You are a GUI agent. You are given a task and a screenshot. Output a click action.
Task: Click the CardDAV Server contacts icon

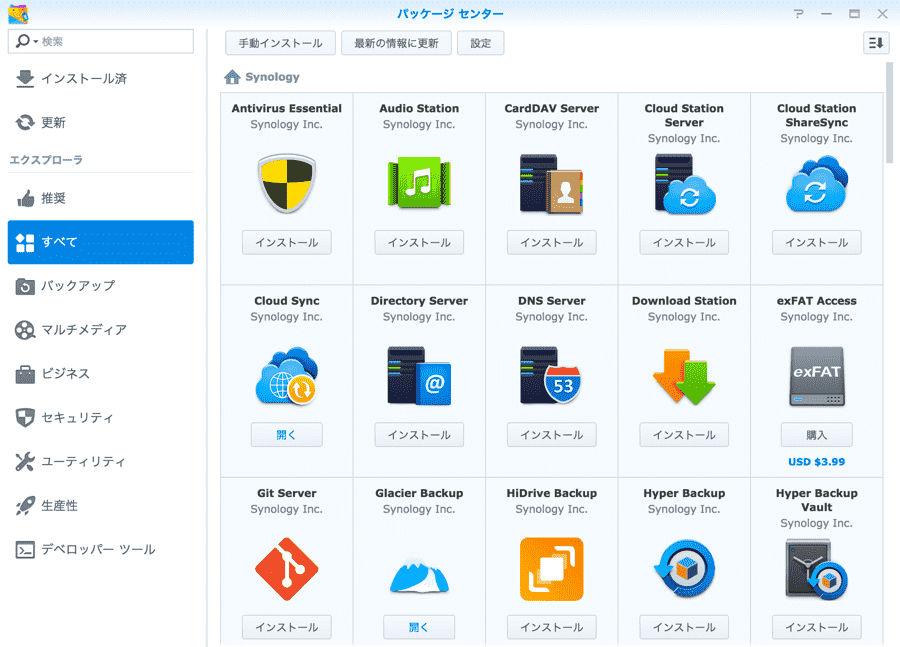tap(552, 184)
